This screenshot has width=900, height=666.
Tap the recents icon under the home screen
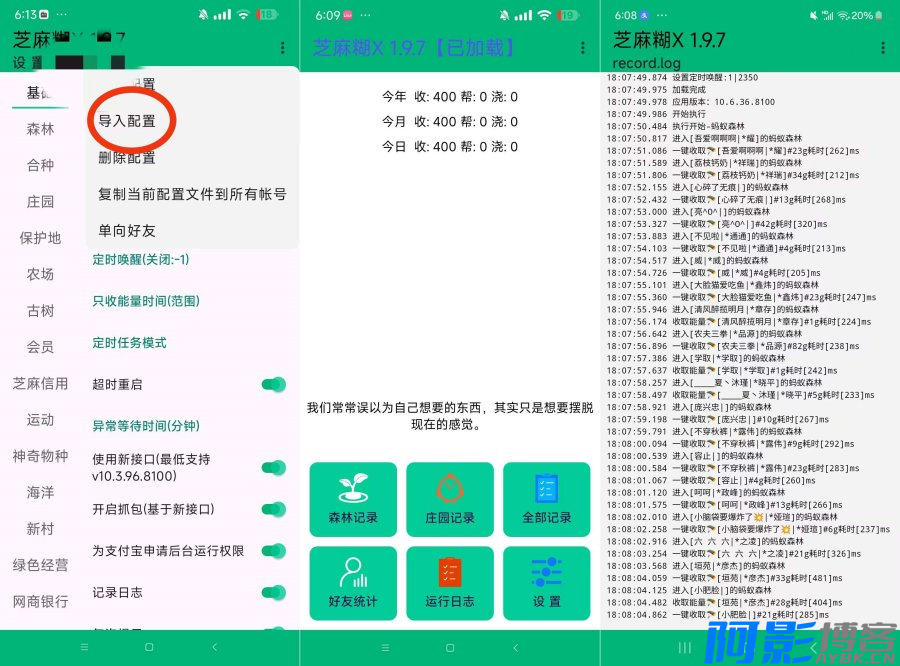[385, 648]
